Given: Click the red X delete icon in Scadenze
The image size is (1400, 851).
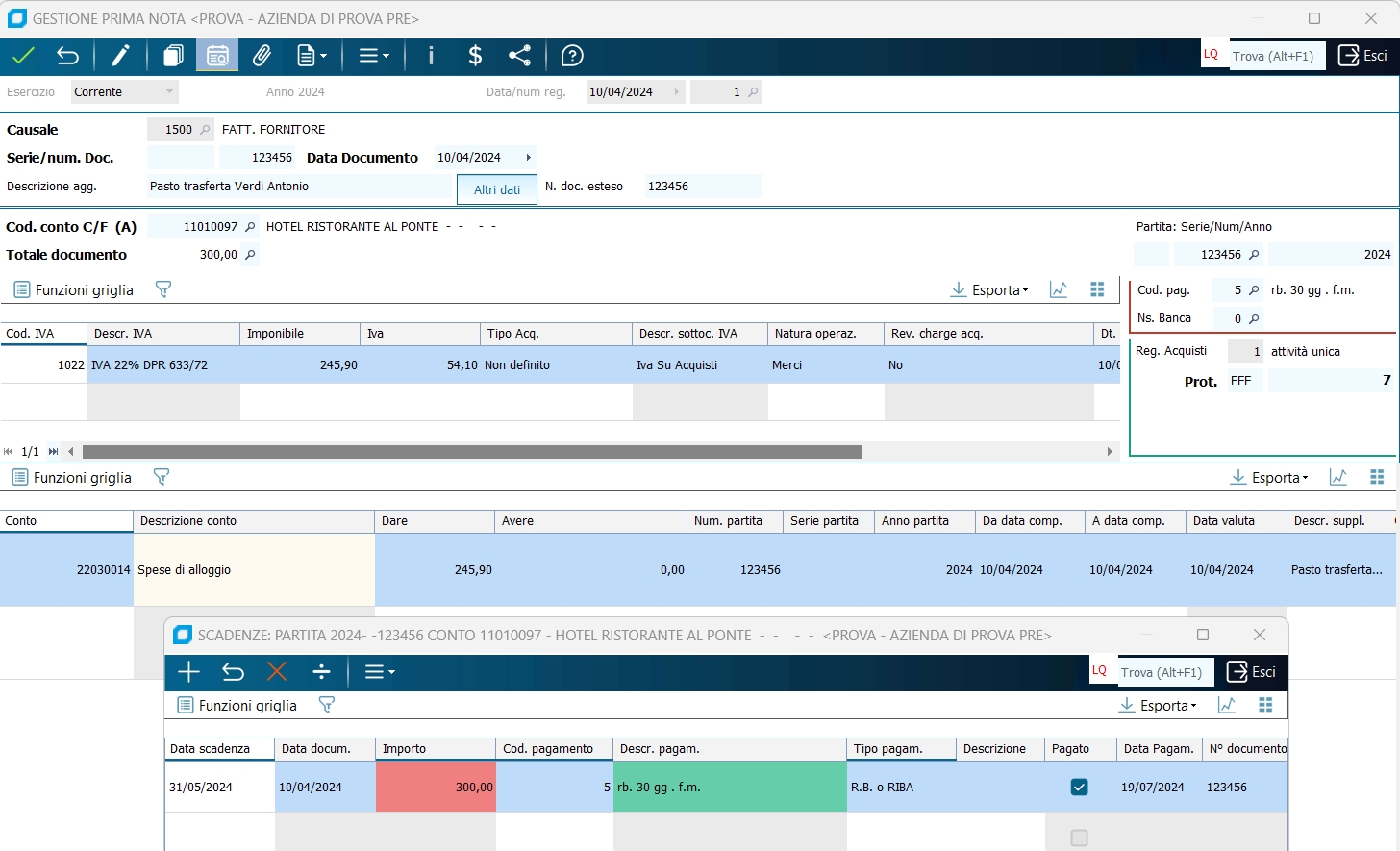Looking at the screenshot, I should point(277,672).
